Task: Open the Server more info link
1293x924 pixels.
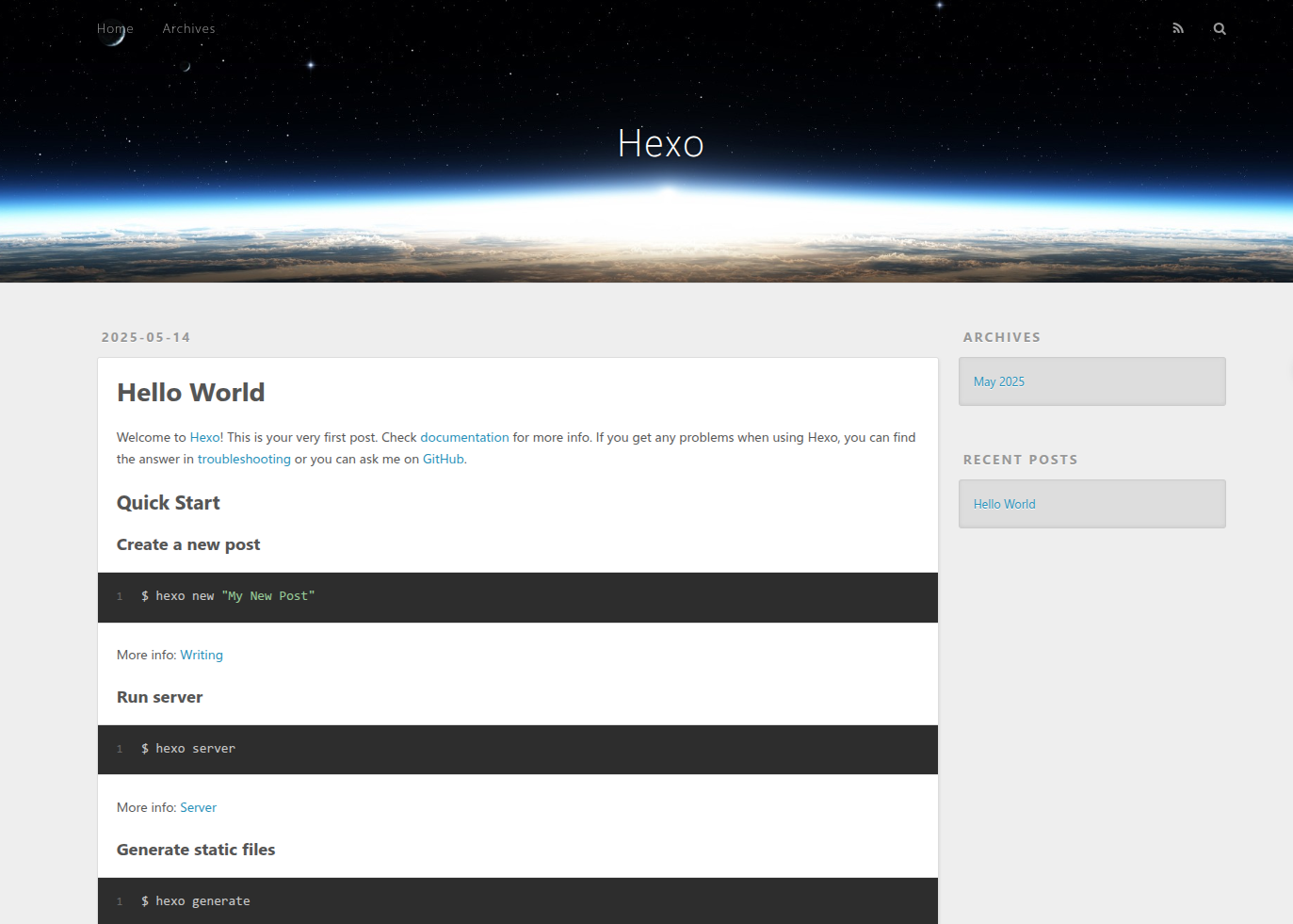Action: point(198,807)
